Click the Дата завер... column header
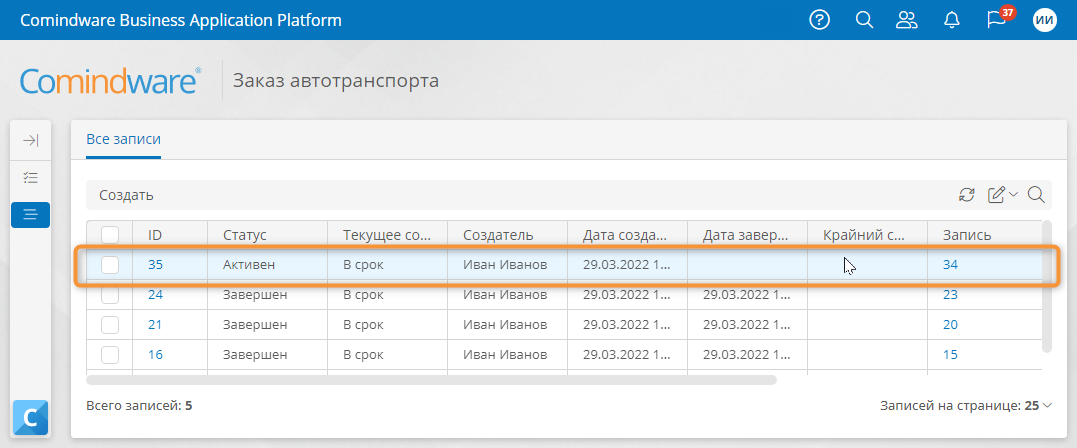This screenshot has height=448, width=1077. [748, 235]
